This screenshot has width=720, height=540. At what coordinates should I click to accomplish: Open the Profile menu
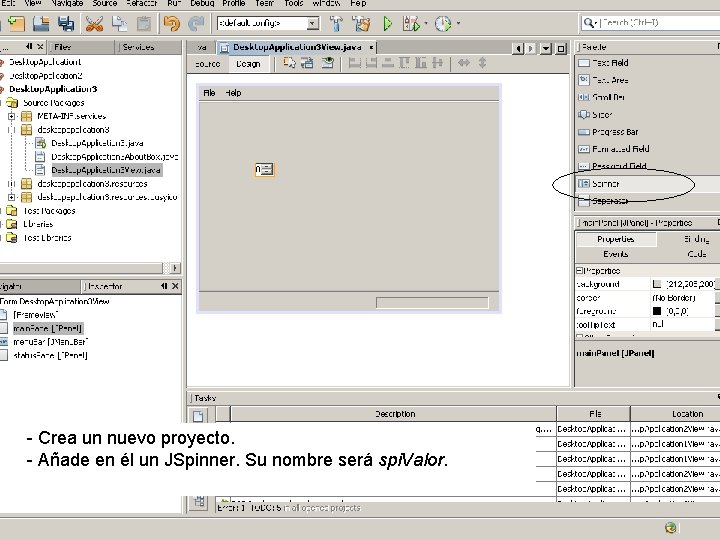(234, 3)
